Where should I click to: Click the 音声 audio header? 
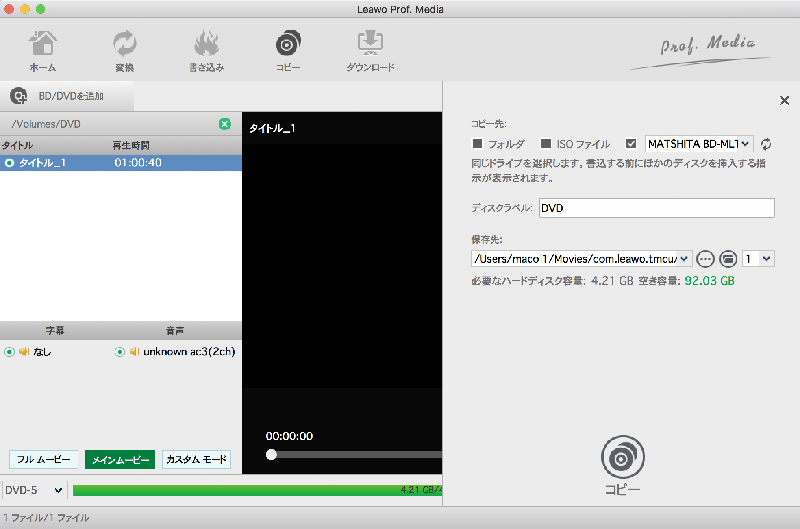click(175, 330)
